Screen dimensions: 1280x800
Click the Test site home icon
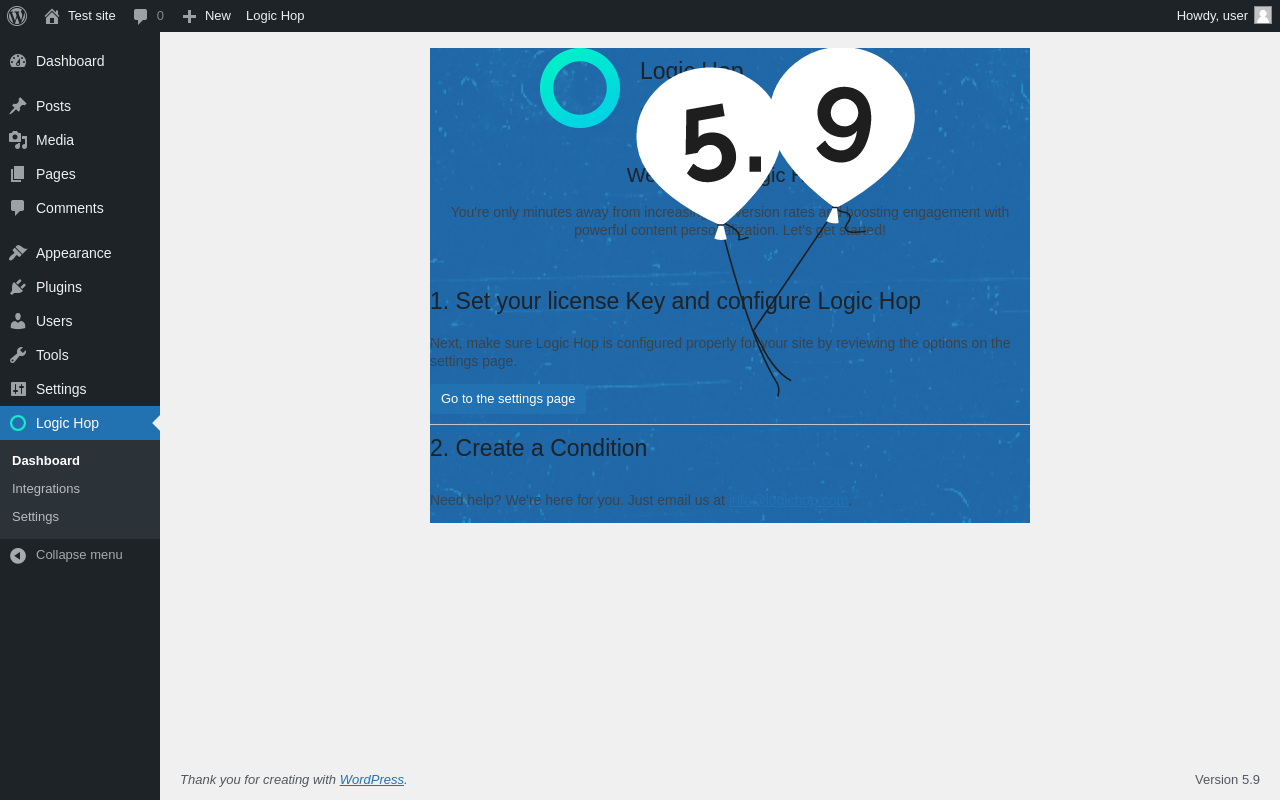(52, 16)
